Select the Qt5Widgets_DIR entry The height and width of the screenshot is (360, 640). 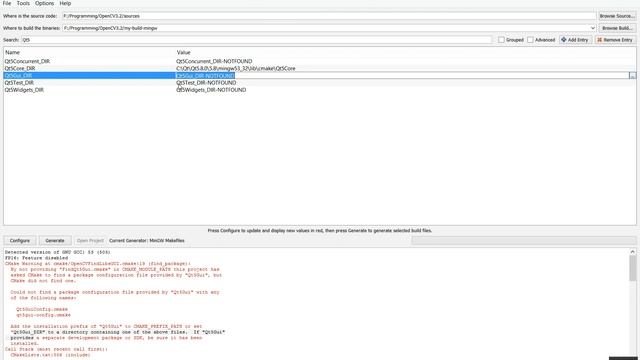click(24, 90)
